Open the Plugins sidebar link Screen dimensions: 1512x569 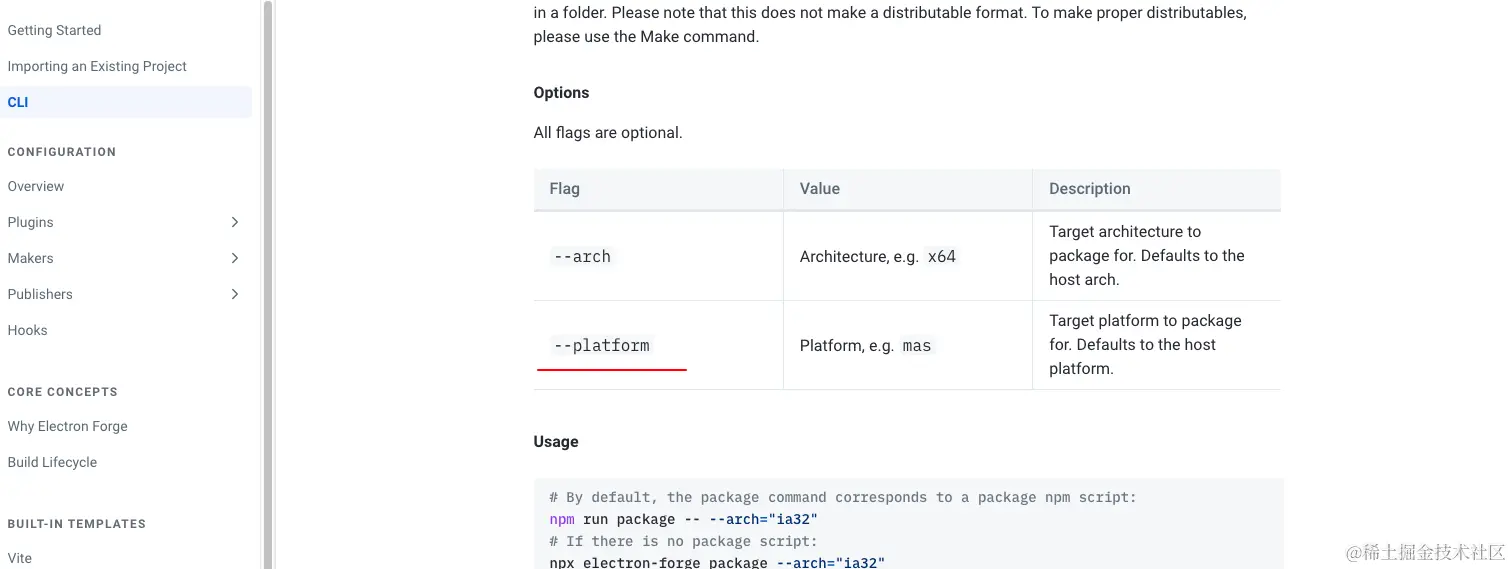click(31, 222)
